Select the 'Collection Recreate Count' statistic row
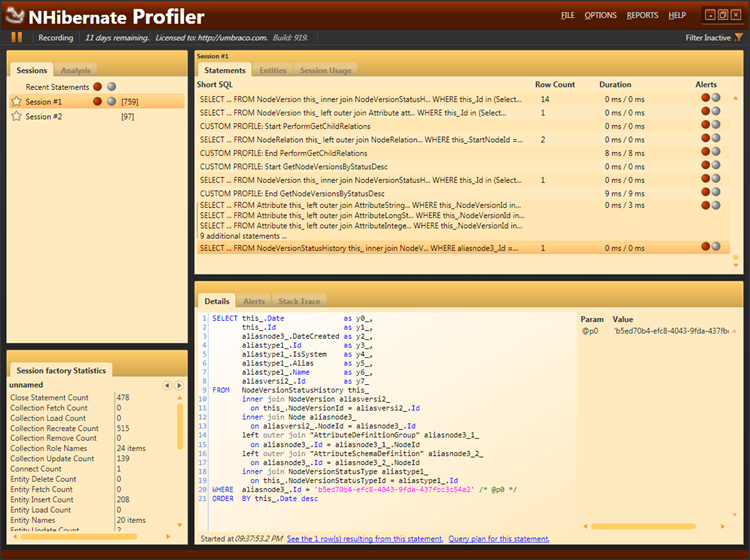The height and width of the screenshot is (560, 750). pyautogui.click(x=93, y=428)
